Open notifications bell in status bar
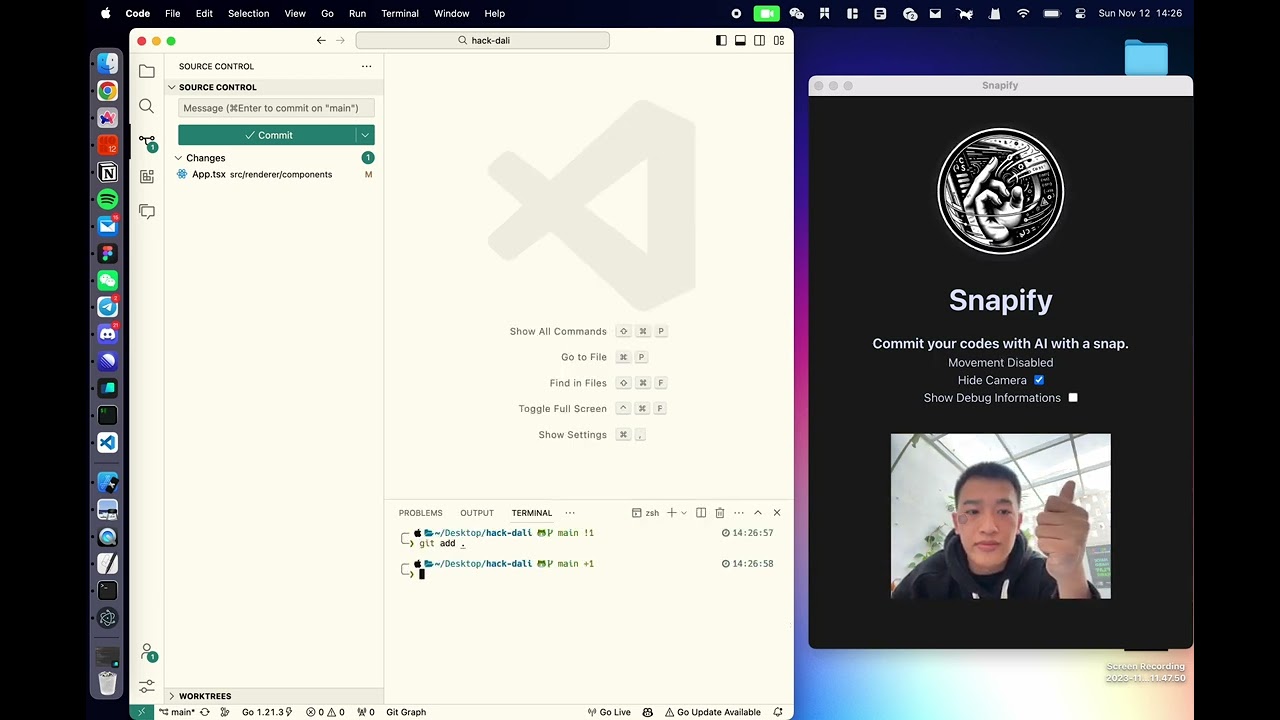 click(778, 712)
